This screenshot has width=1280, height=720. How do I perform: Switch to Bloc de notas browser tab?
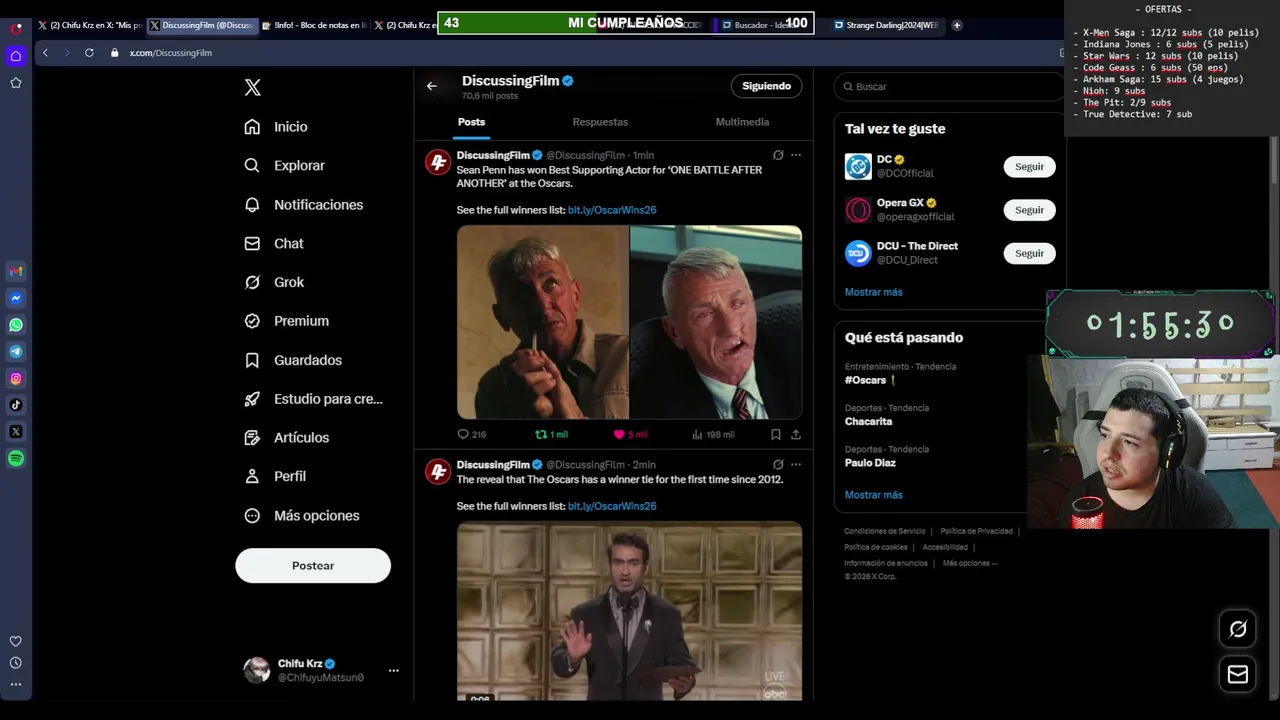pyautogui.click(x=313, y=25)
